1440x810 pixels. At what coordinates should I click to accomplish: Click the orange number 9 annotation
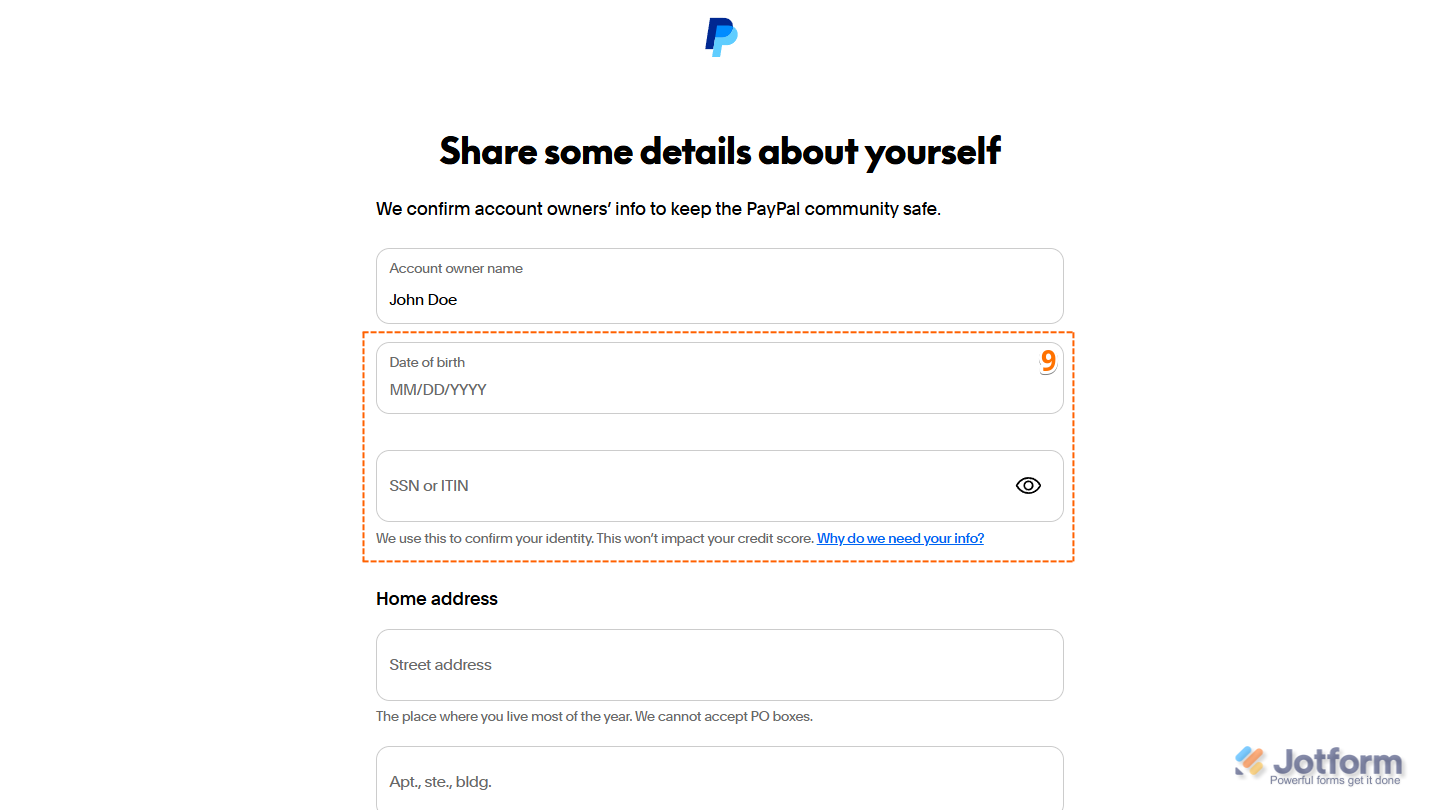pos(1048,360)
